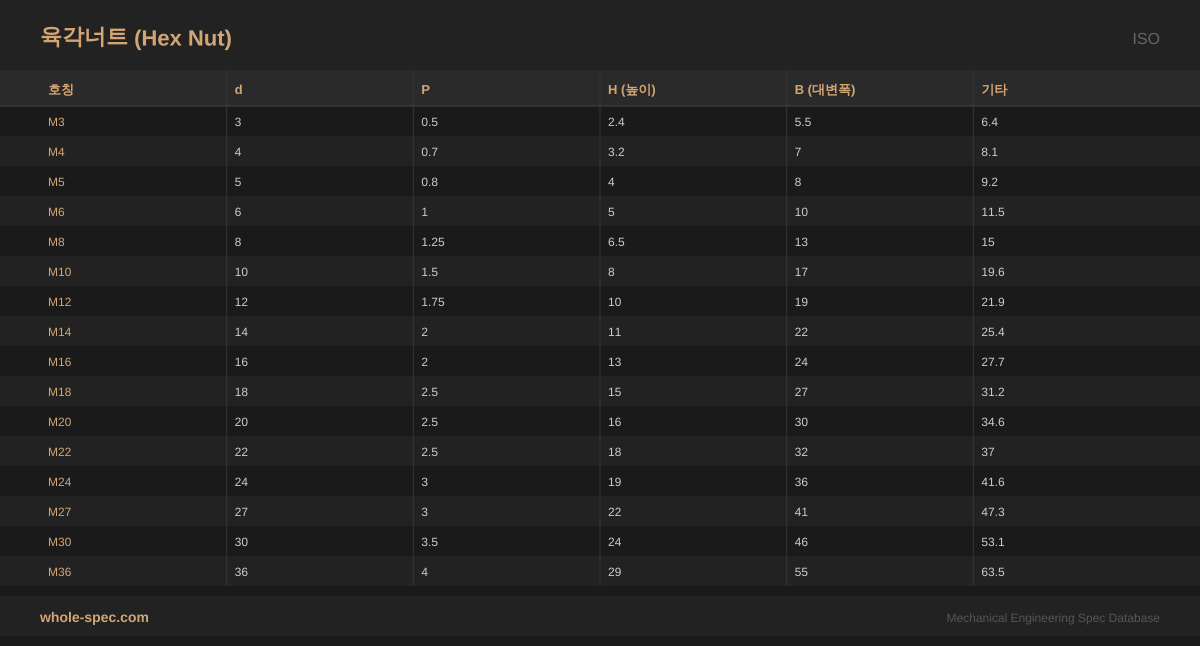This screenshot has height=646, width=1200.
Task: Click the B (대변폭) column header
Action: 824,89
